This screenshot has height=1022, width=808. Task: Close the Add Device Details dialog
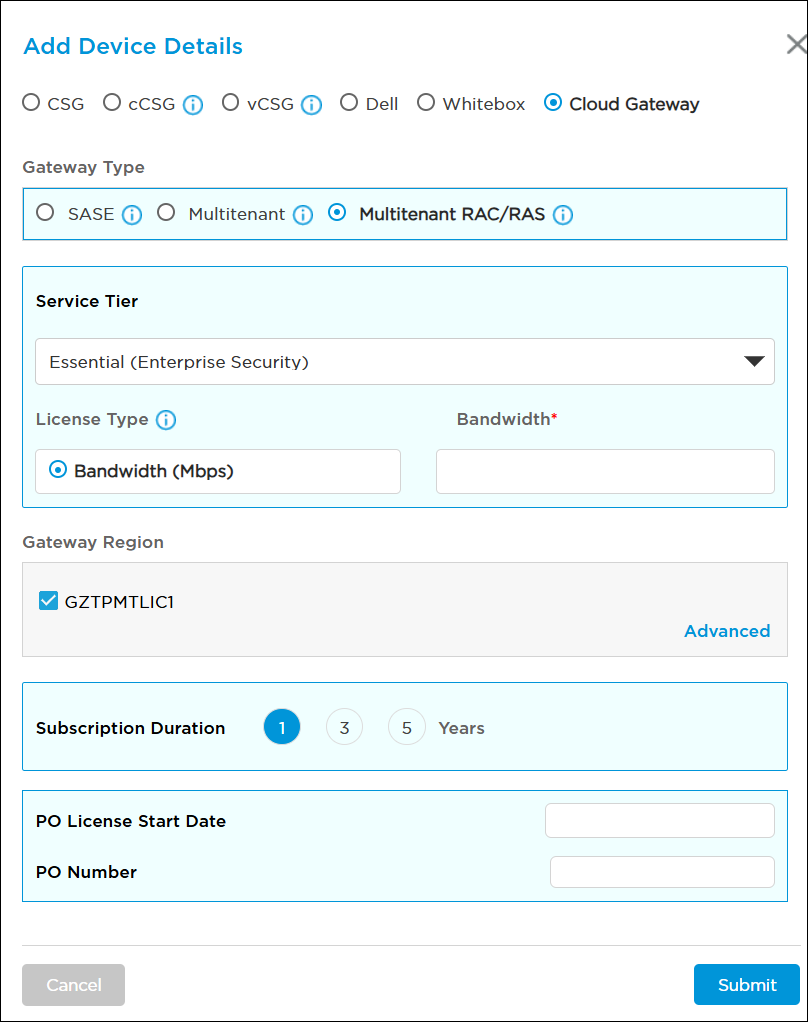click(796, 44)
